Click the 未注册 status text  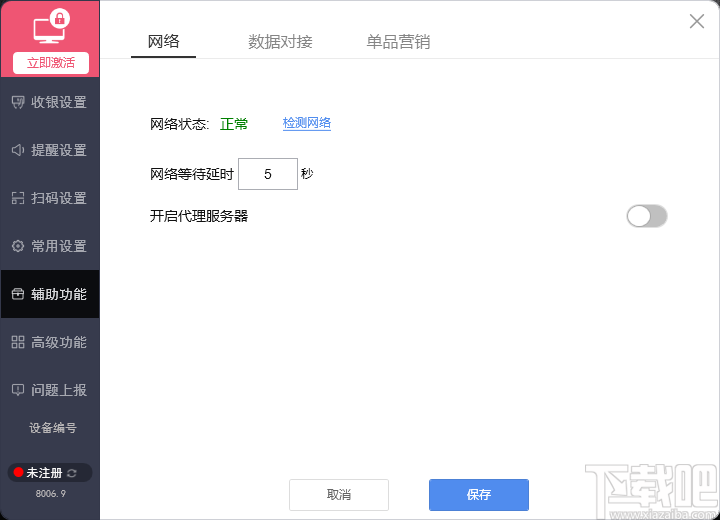[44, 473]
